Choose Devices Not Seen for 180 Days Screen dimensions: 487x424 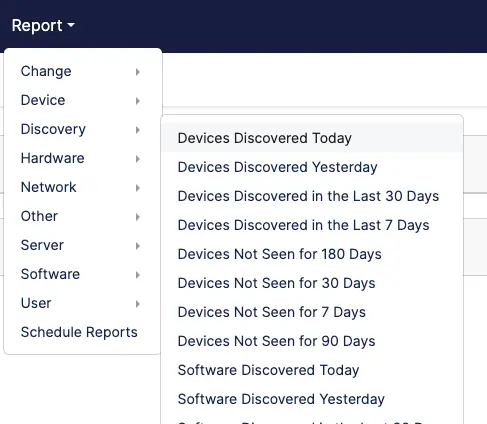click(312, 254)
